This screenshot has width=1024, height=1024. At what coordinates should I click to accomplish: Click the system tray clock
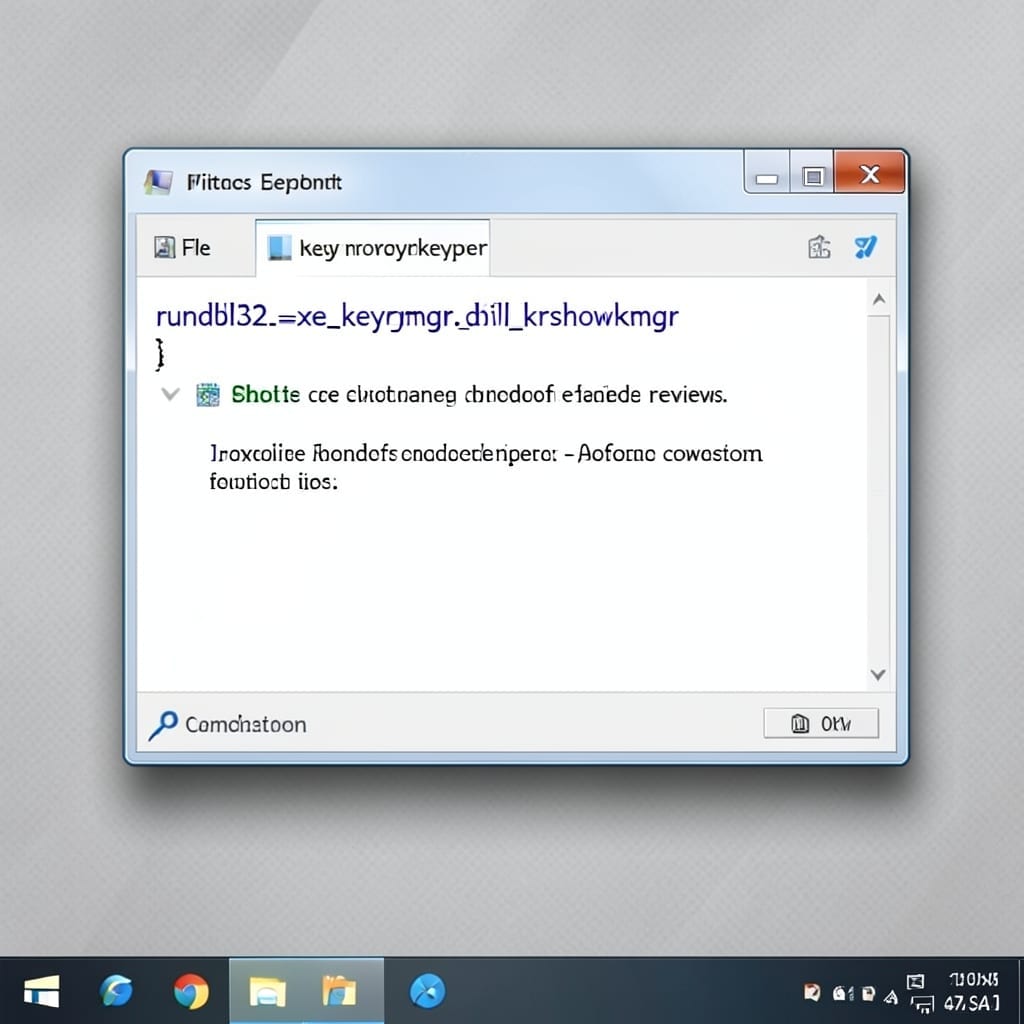coord(972,991)
